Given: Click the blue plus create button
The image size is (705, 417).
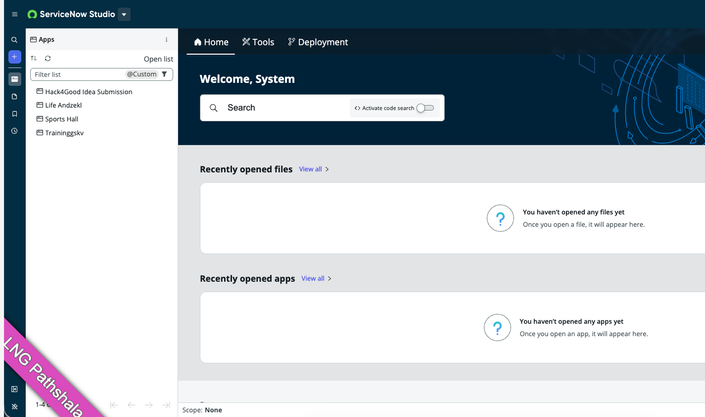Looking at the screenshot, I should [14, 57].
